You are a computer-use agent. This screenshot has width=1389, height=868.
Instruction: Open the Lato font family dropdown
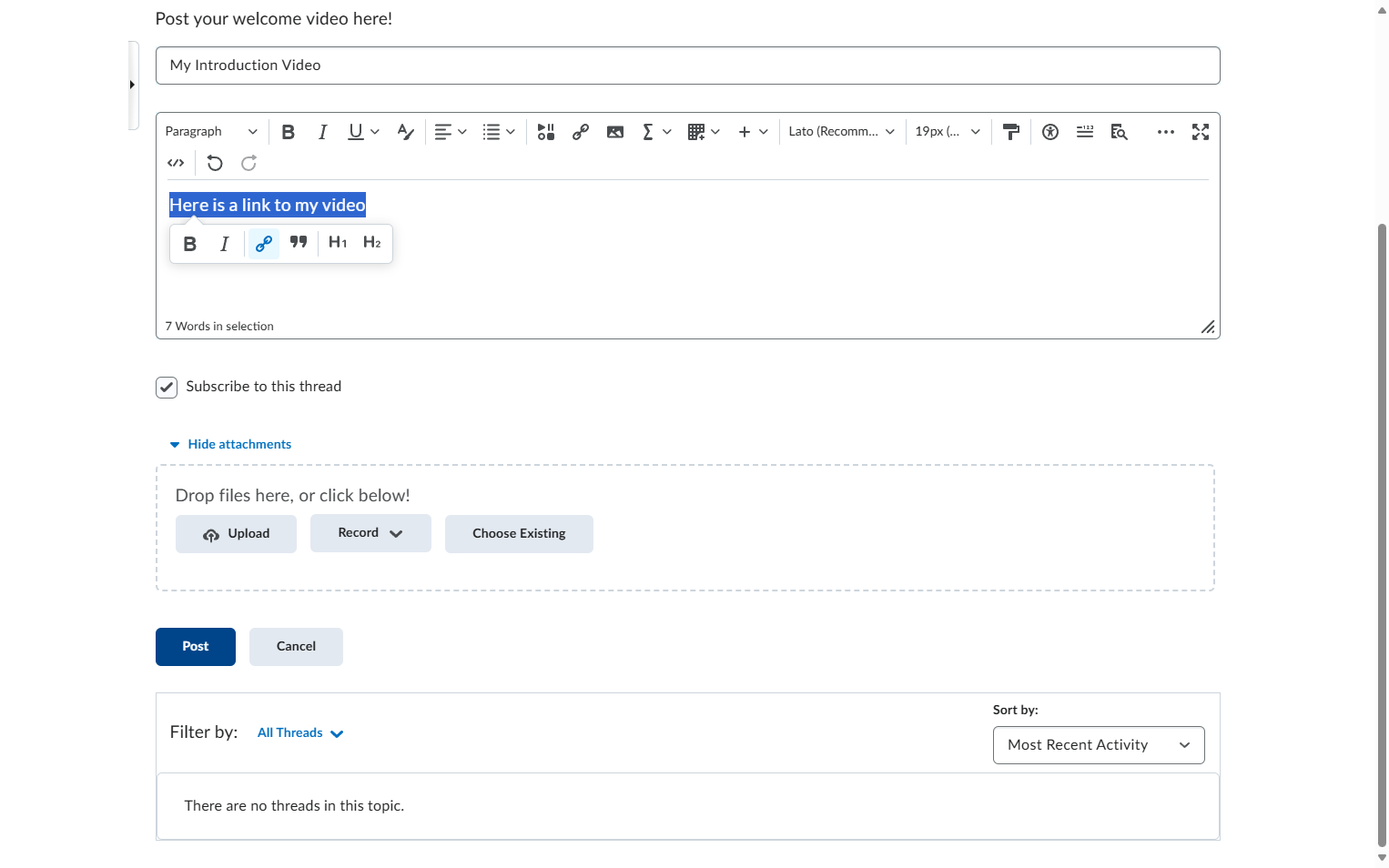point(842,132)
